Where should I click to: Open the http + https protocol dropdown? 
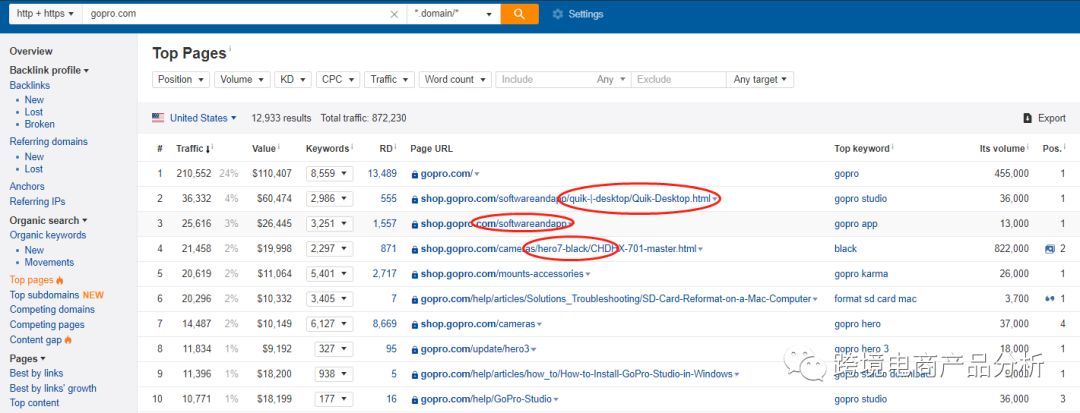41,14
